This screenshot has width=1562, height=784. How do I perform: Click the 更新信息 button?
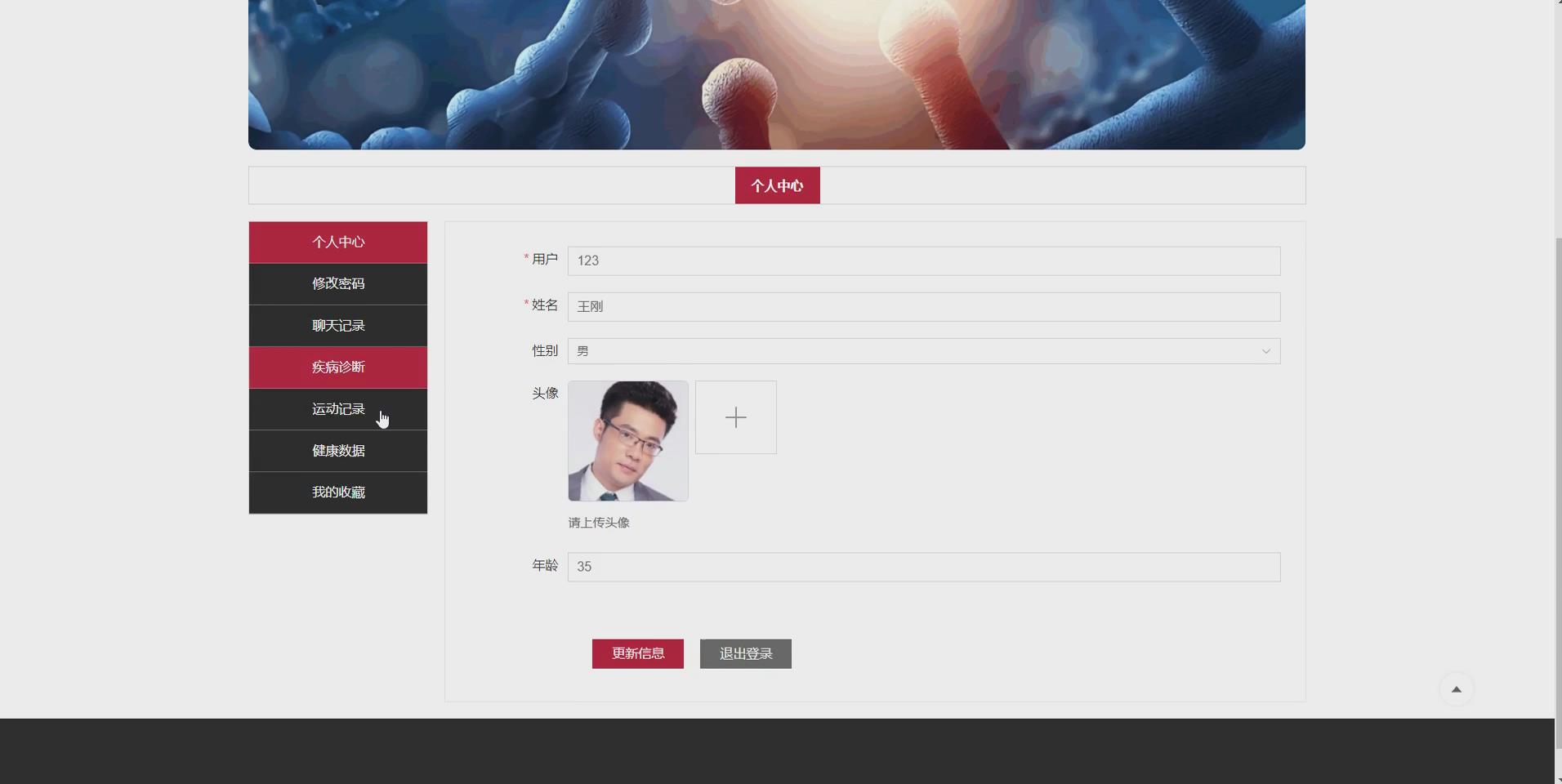(x=638, y=654)
